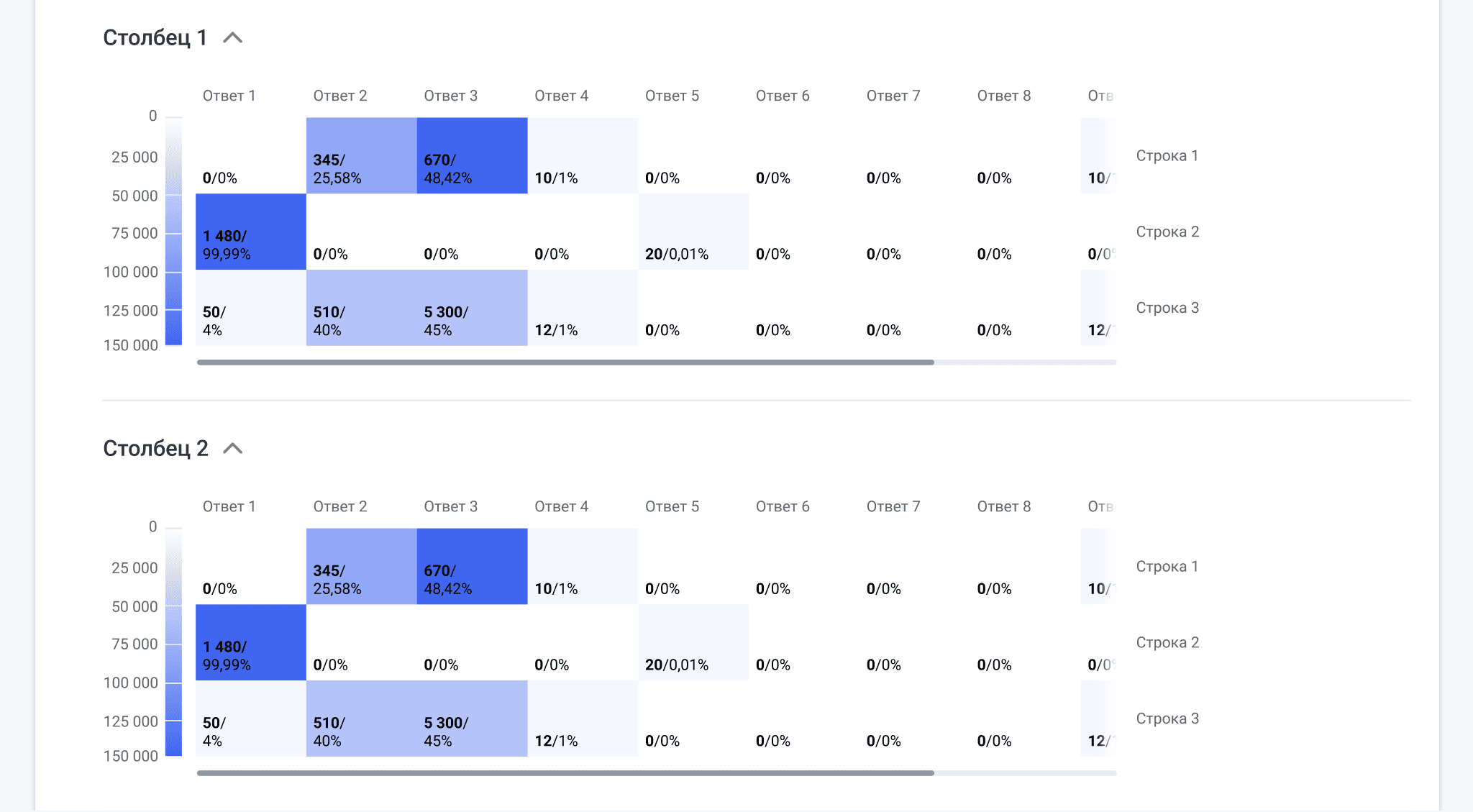
Task: Select the 670/48,42% cell in Столбец 1
Action: (x=472, y=155)
